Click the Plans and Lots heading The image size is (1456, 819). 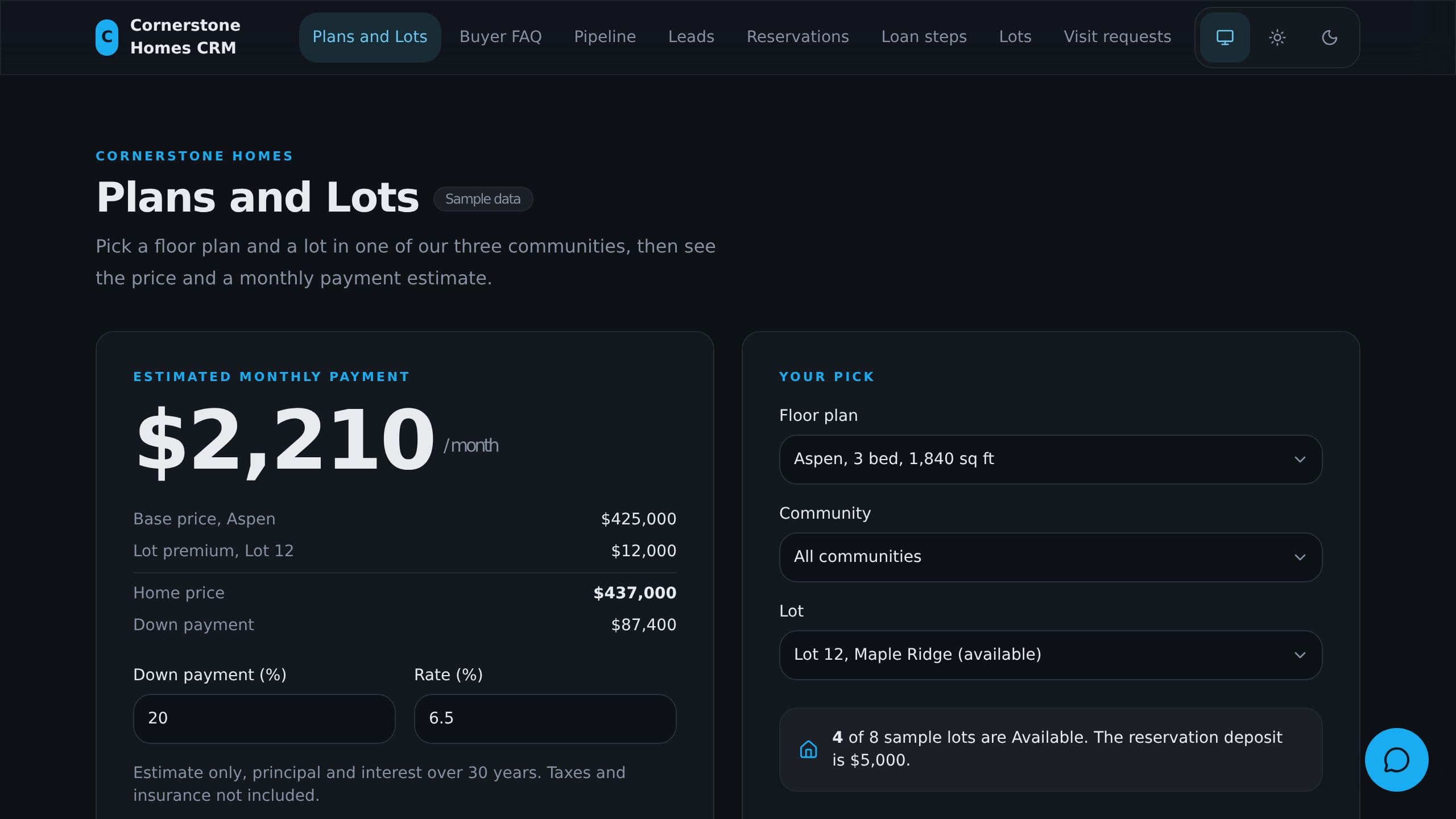tap(258, 197)
